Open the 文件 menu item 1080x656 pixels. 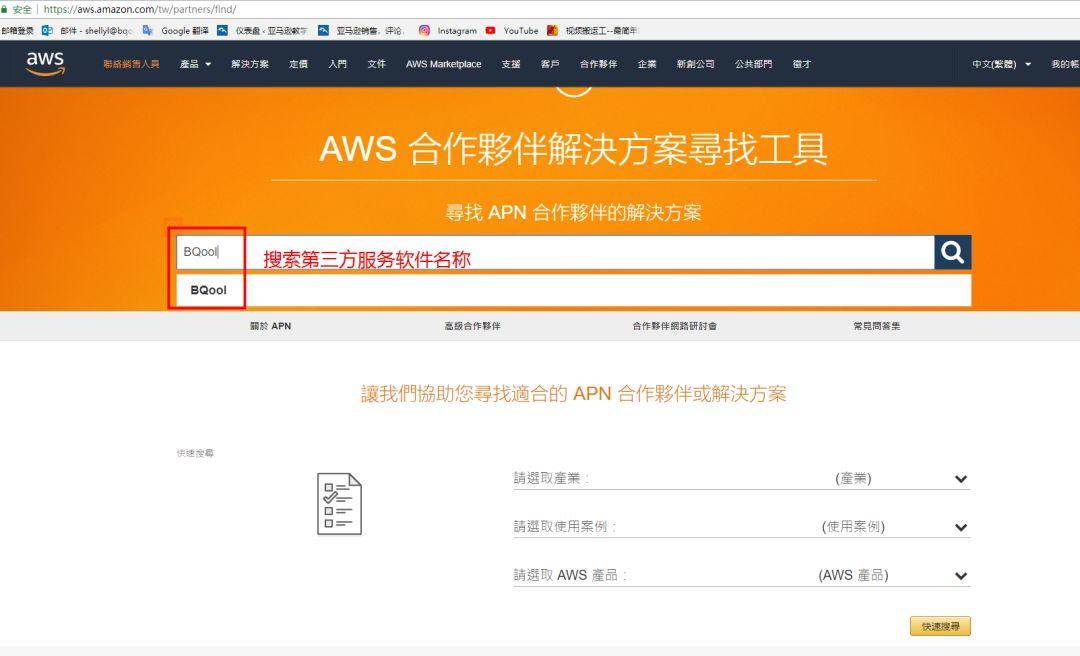coord(377,64)
